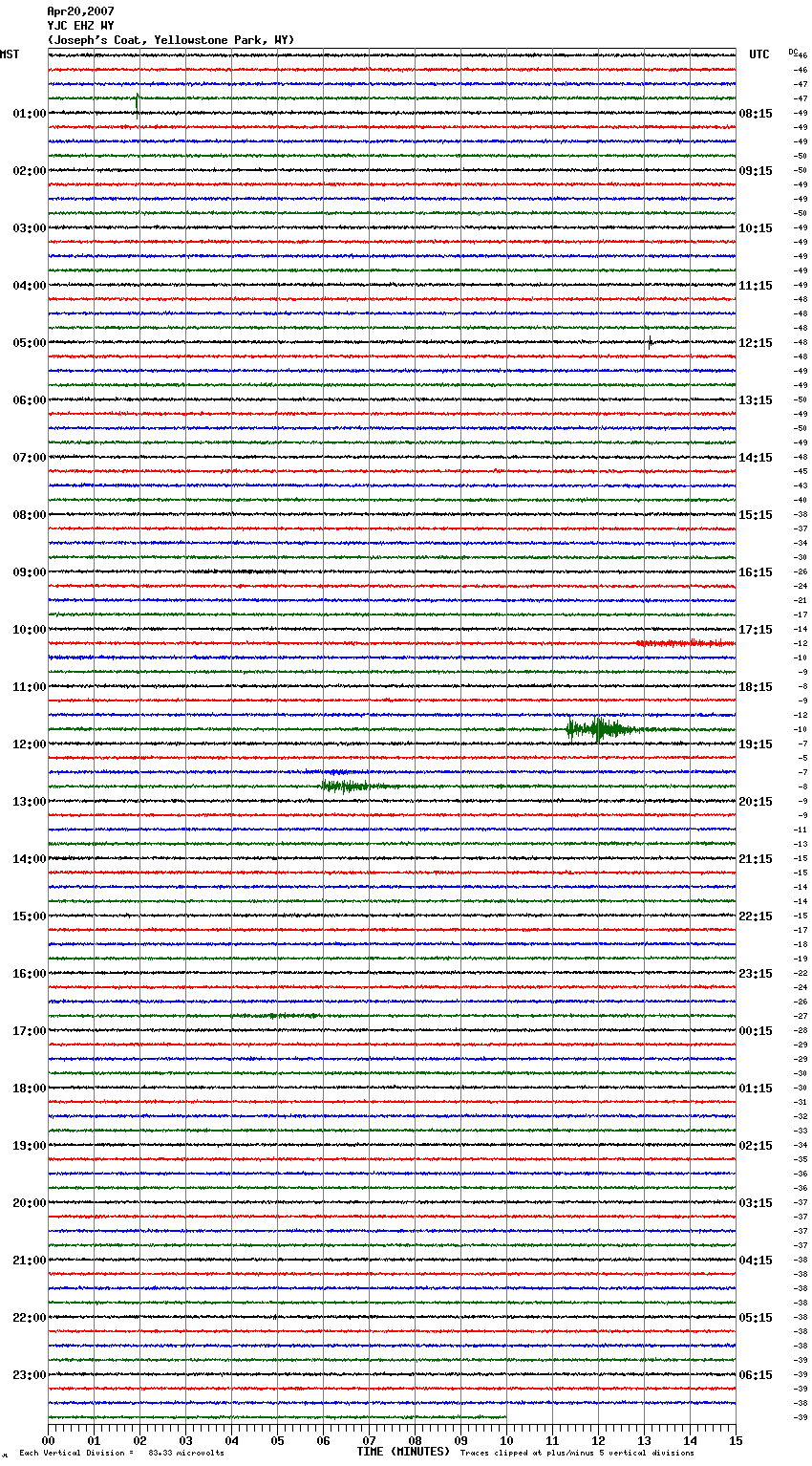812x1466 pixels.
Task: Click minute tick label '12' on bottom axis
Action: [x=598, y=1440]
